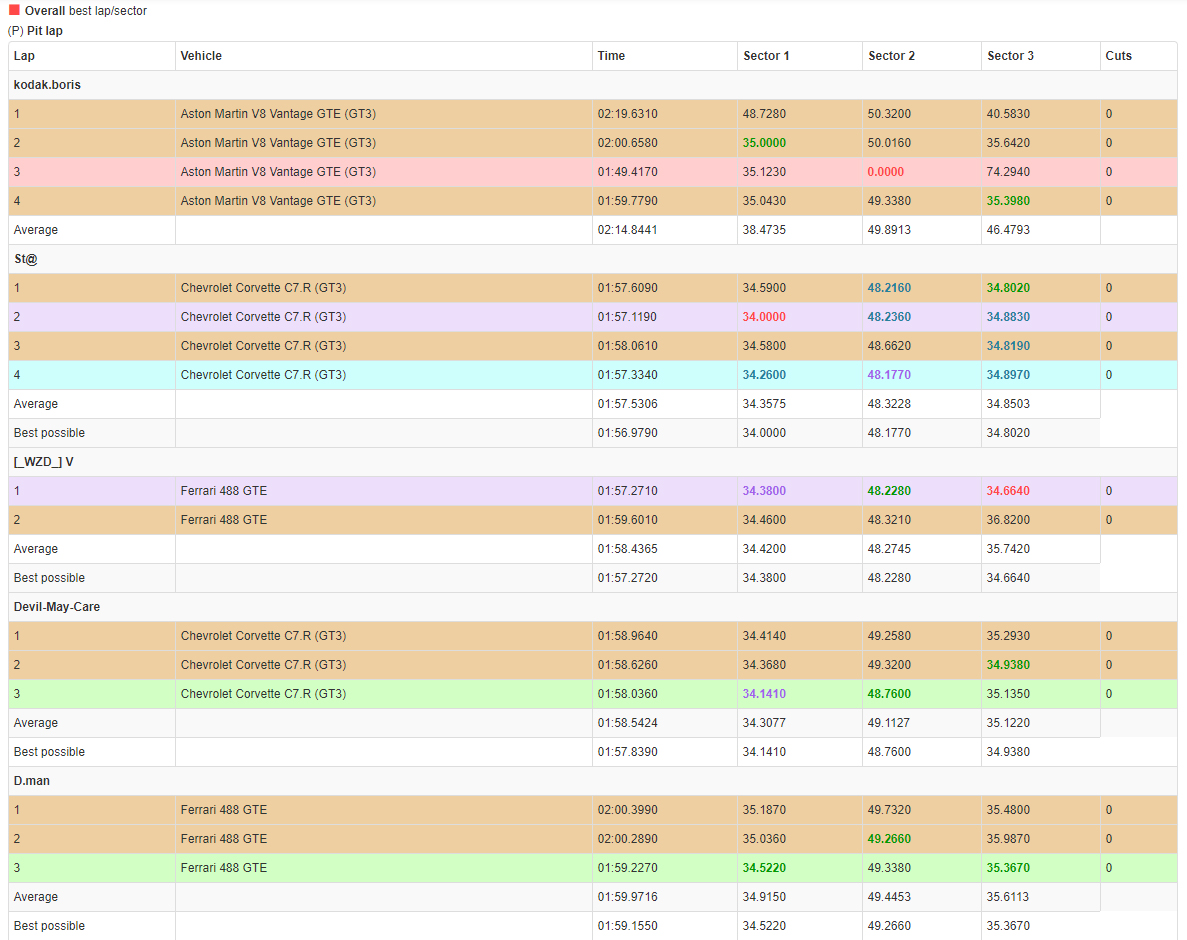
Task: Click the blue 48.2160 sector 2 value
Action: tap(889, 288)
